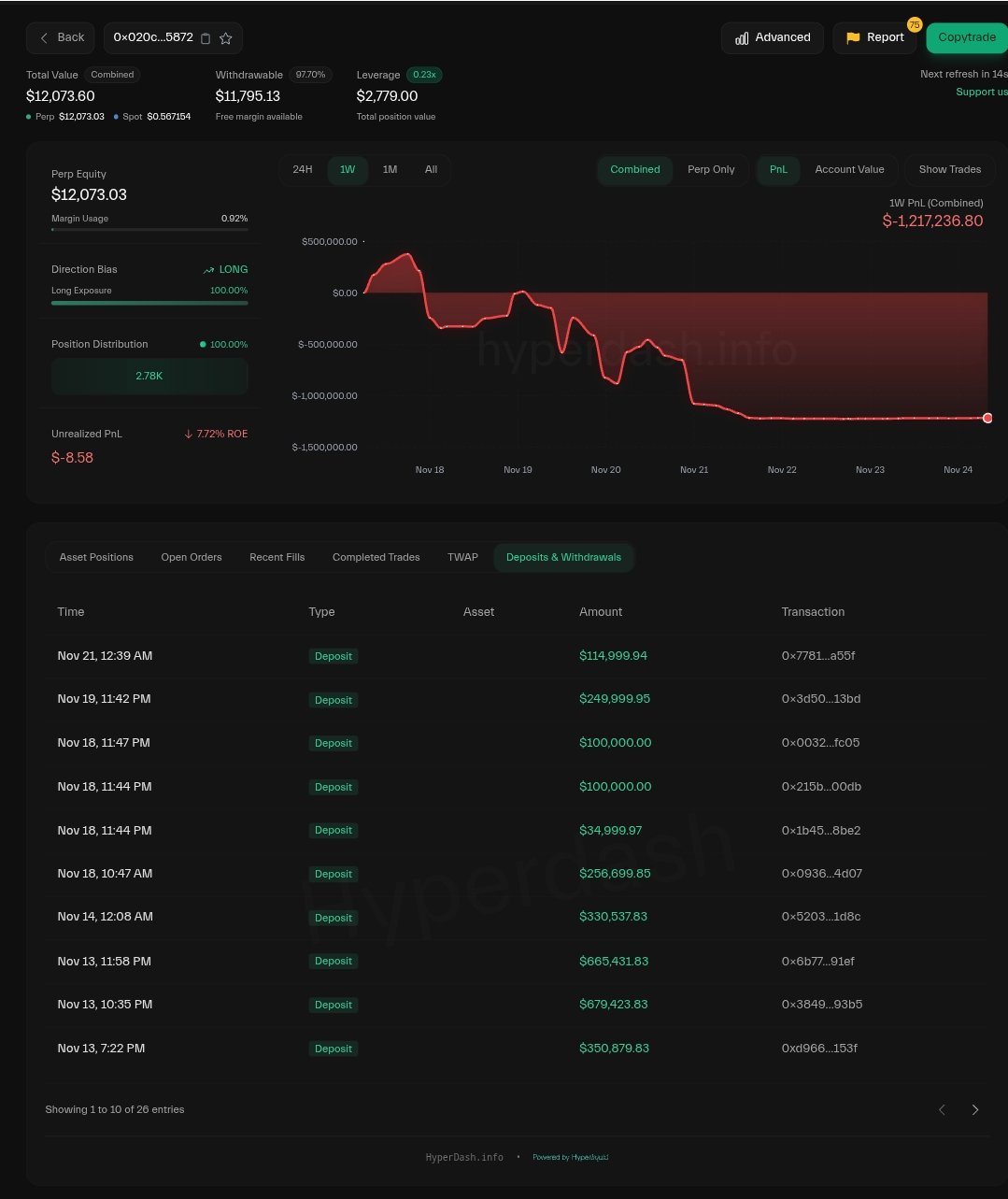The height and width of the screenshot is (1199, 1008).
Task: Click the Advanced bar chart icon
Action: pos(742,38)
